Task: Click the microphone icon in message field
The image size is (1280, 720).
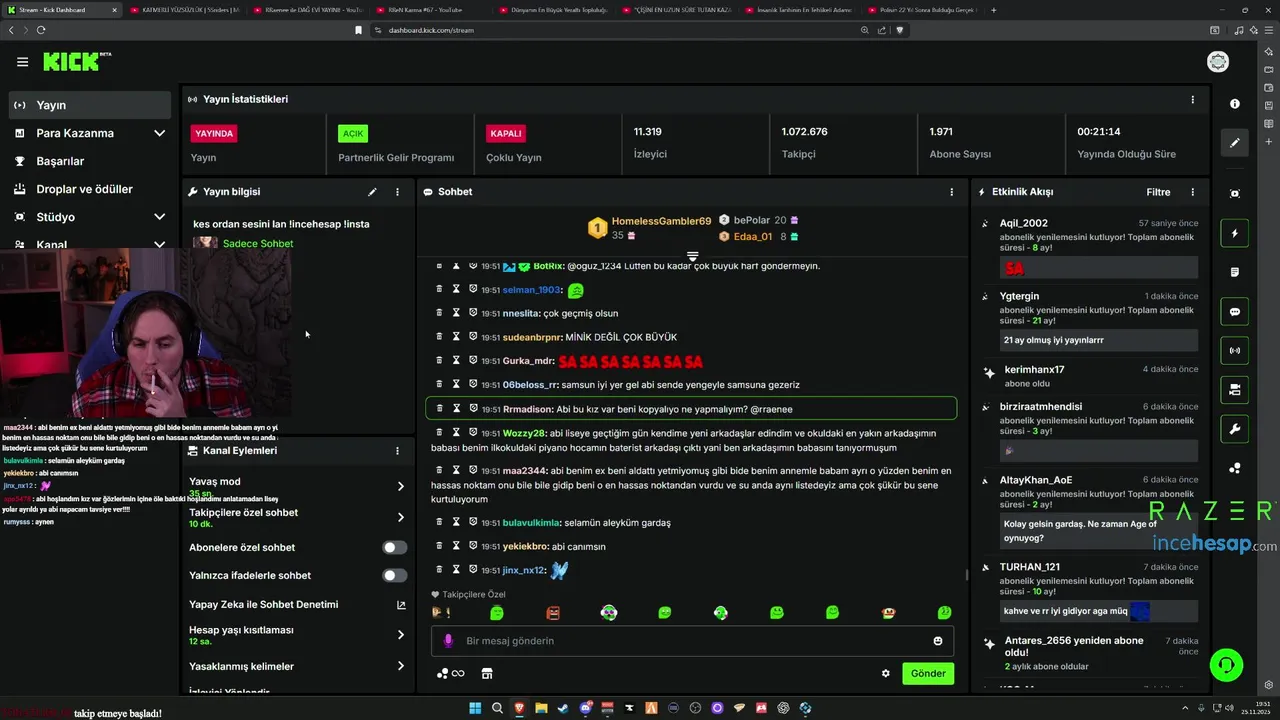Action: (x=448, y=641)
